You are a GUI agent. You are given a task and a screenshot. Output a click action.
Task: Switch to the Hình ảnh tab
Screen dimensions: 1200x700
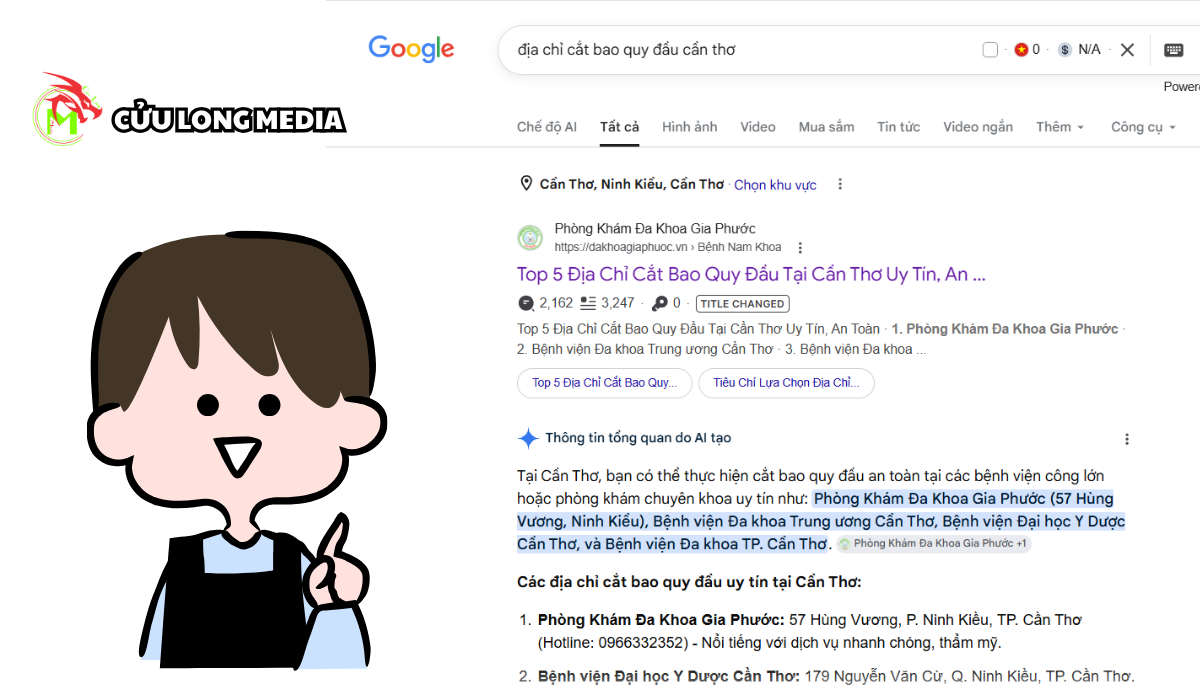690,127
